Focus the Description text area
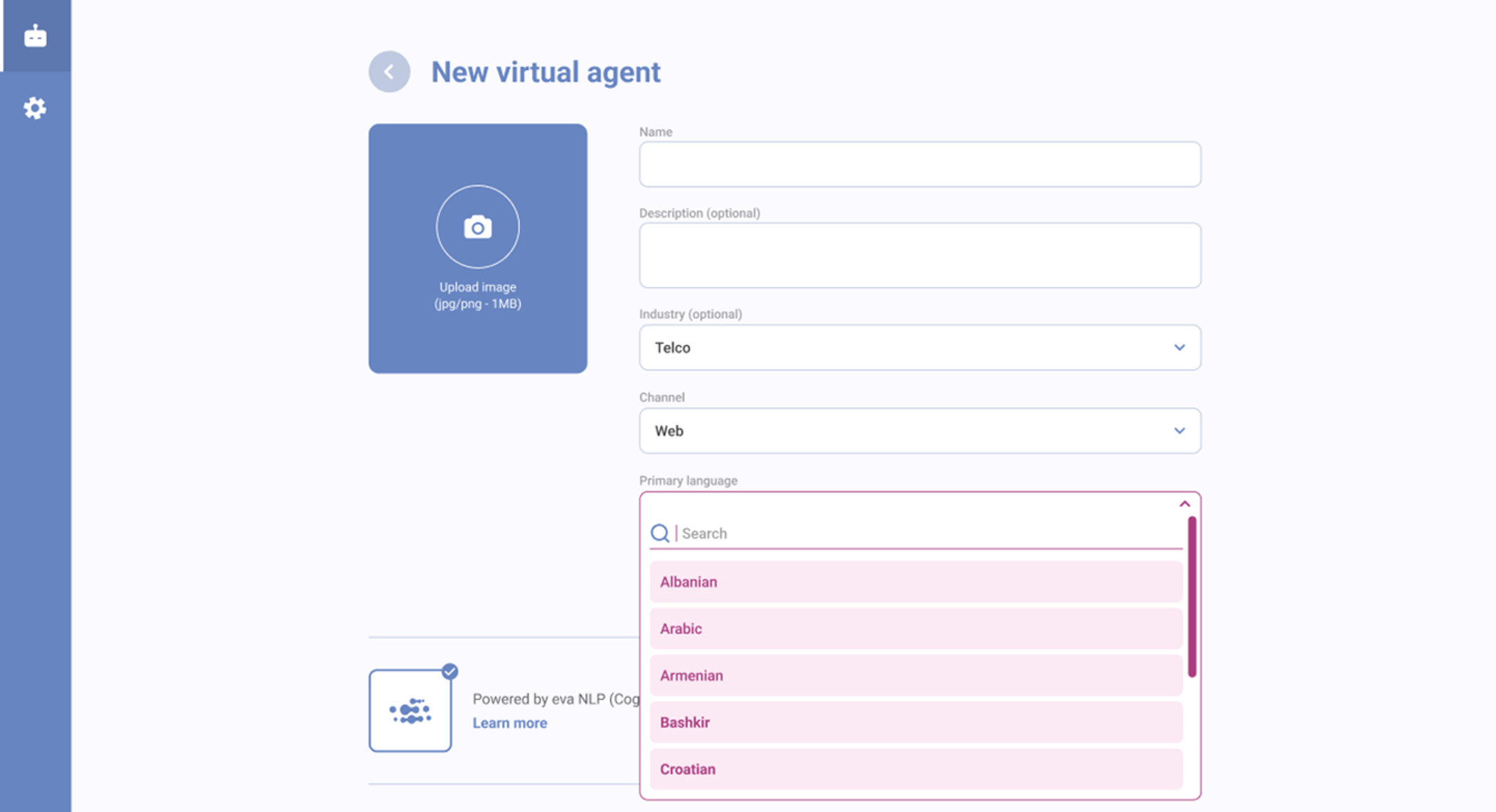Screen dimensions: 1496x812 click(920, 255)
